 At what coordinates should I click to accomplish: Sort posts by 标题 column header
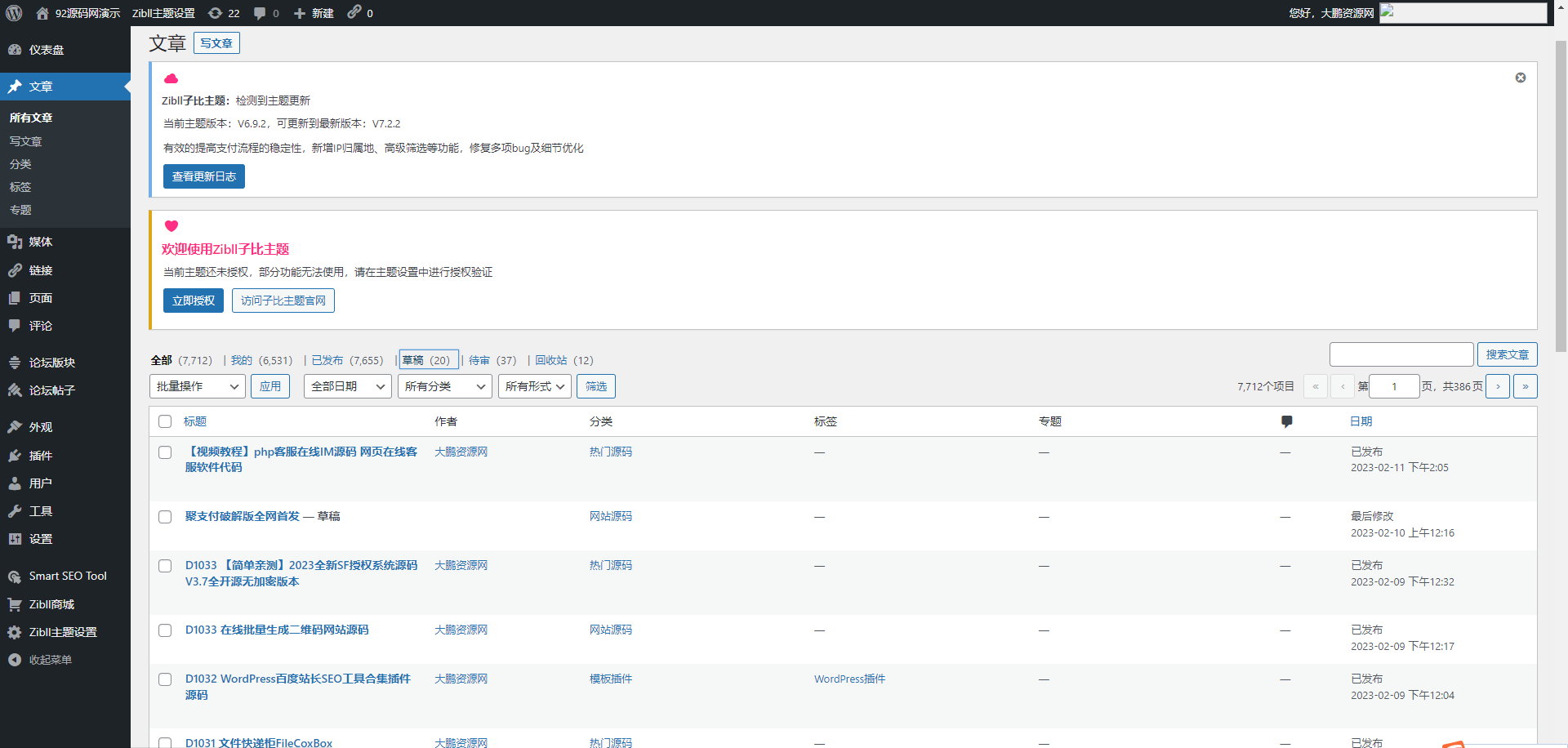[195, 421]
